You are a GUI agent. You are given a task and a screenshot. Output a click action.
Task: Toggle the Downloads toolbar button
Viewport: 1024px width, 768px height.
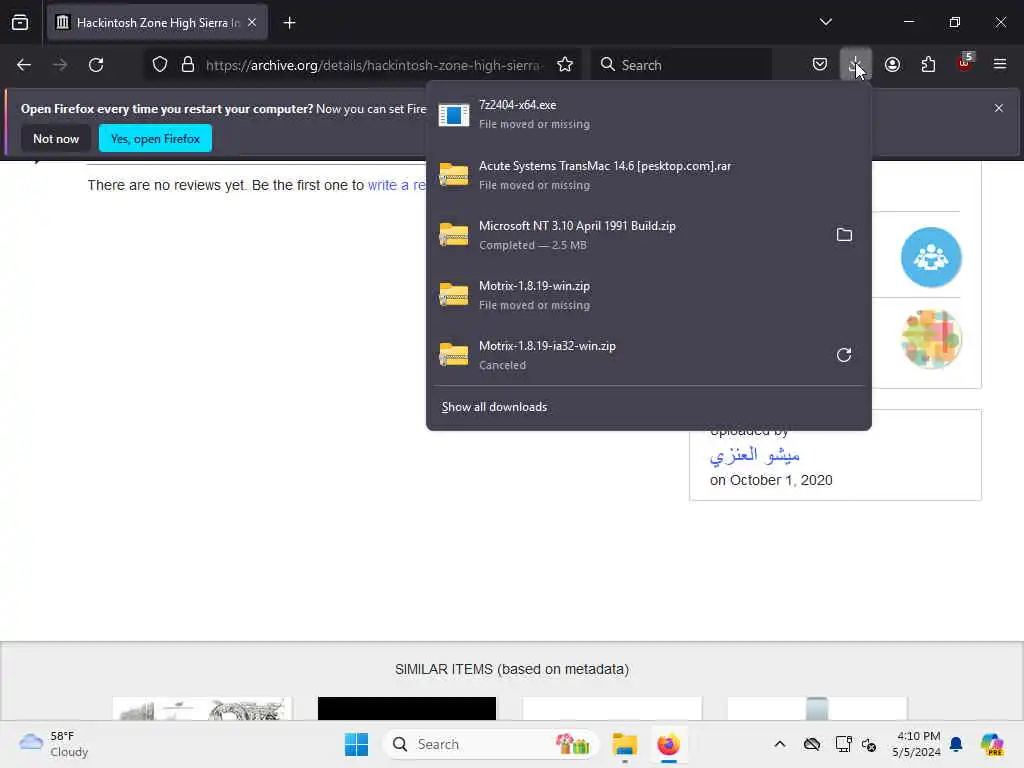[x=856, y=65]
